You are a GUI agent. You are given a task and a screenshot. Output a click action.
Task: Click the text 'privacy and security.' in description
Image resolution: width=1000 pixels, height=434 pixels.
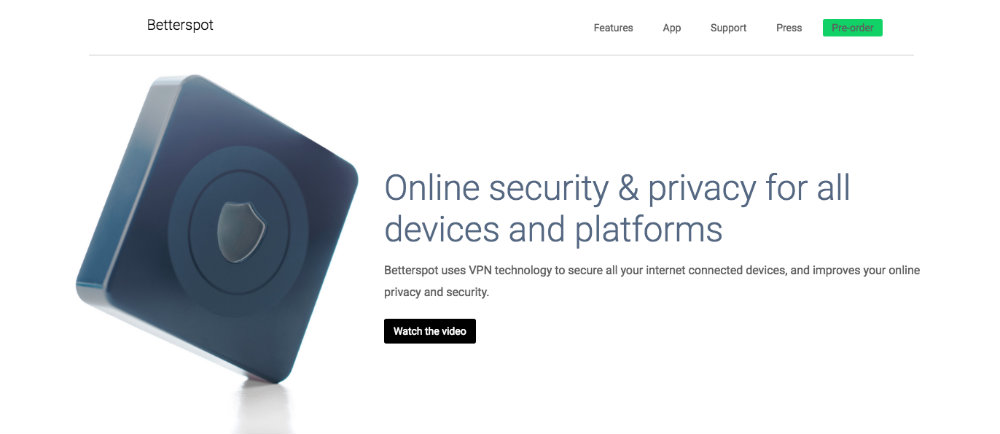click(436, 293)
